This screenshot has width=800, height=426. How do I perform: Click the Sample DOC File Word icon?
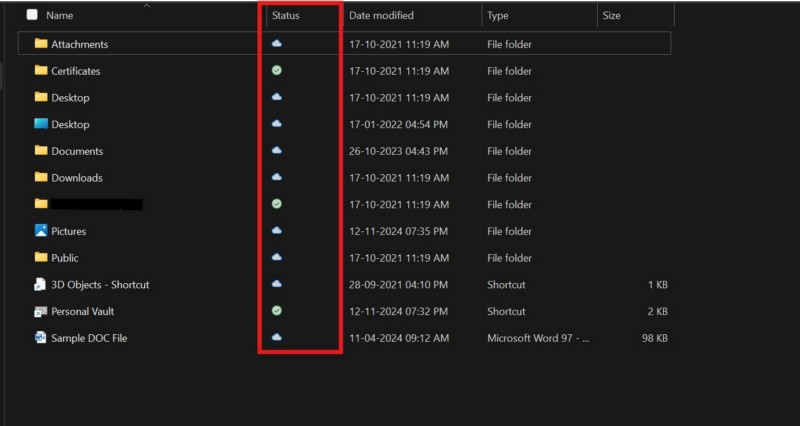[41, 338]
